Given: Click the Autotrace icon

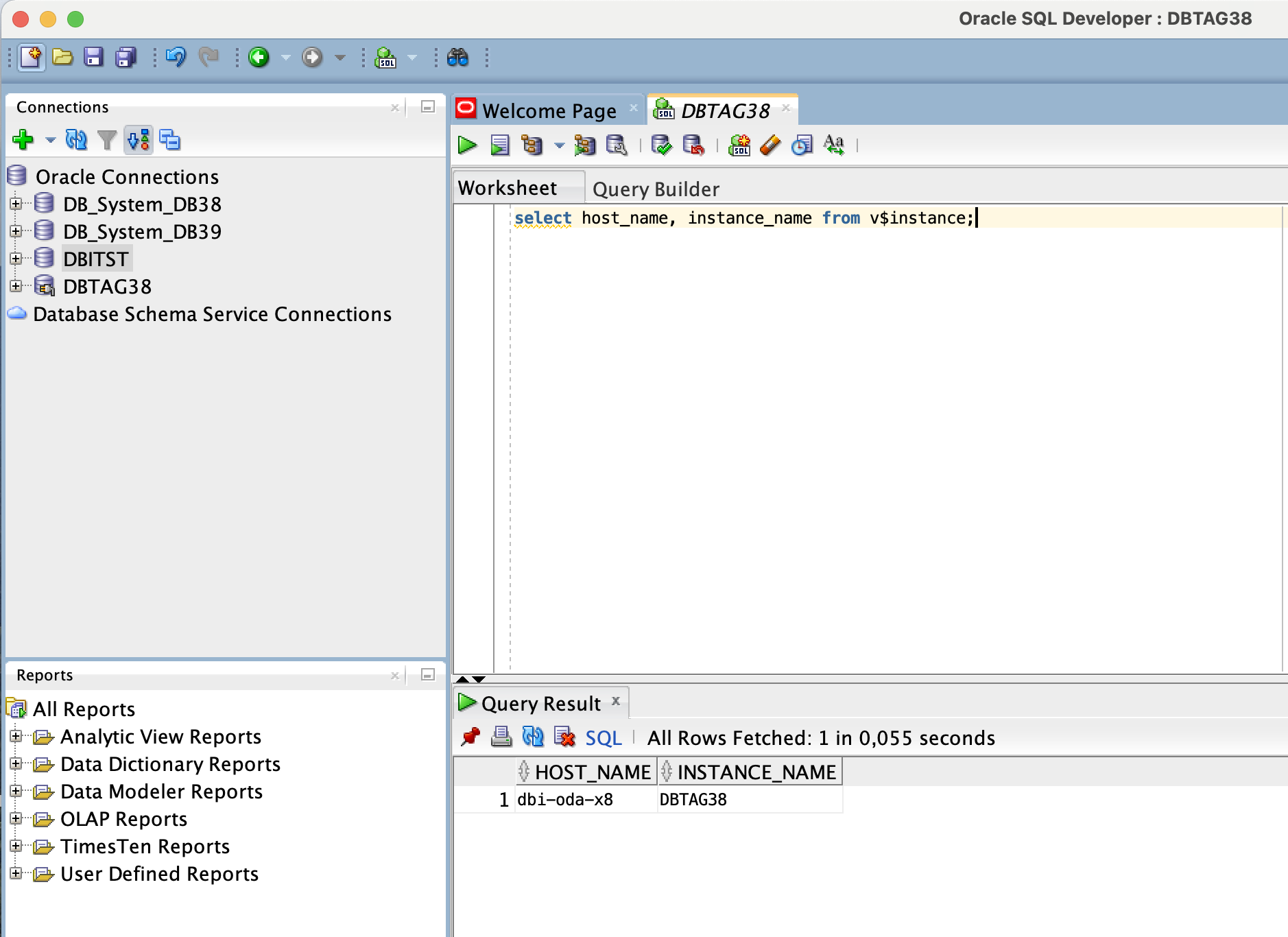Looking at the screenshot, I should coord(585,145).
